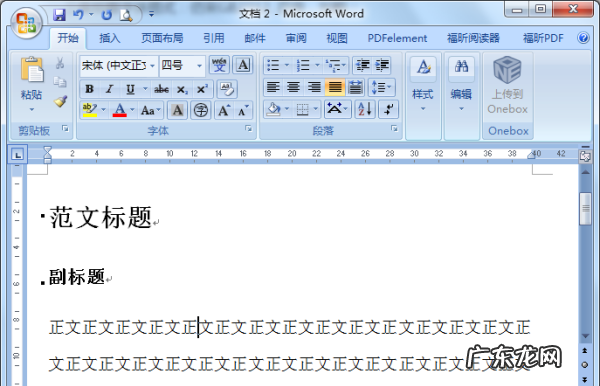Open the 福昕PDF tab
Screen dimensions: 600x386
(543, 38)
